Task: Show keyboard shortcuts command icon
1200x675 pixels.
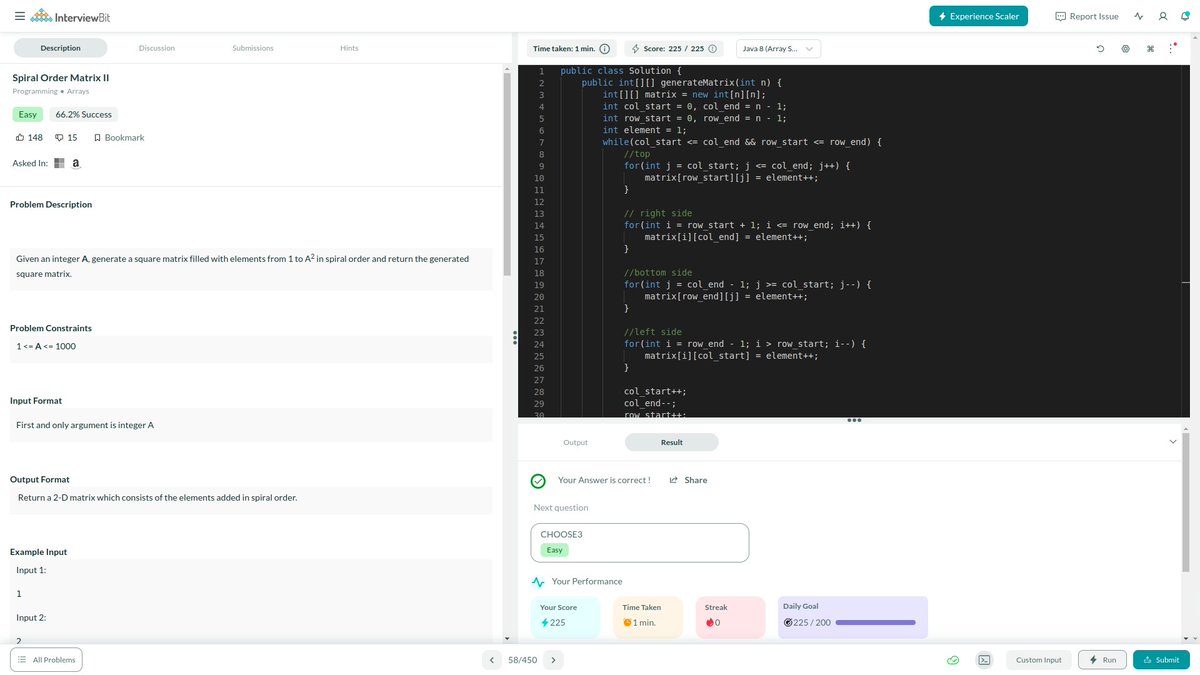Action: (x=1151, y=48)
